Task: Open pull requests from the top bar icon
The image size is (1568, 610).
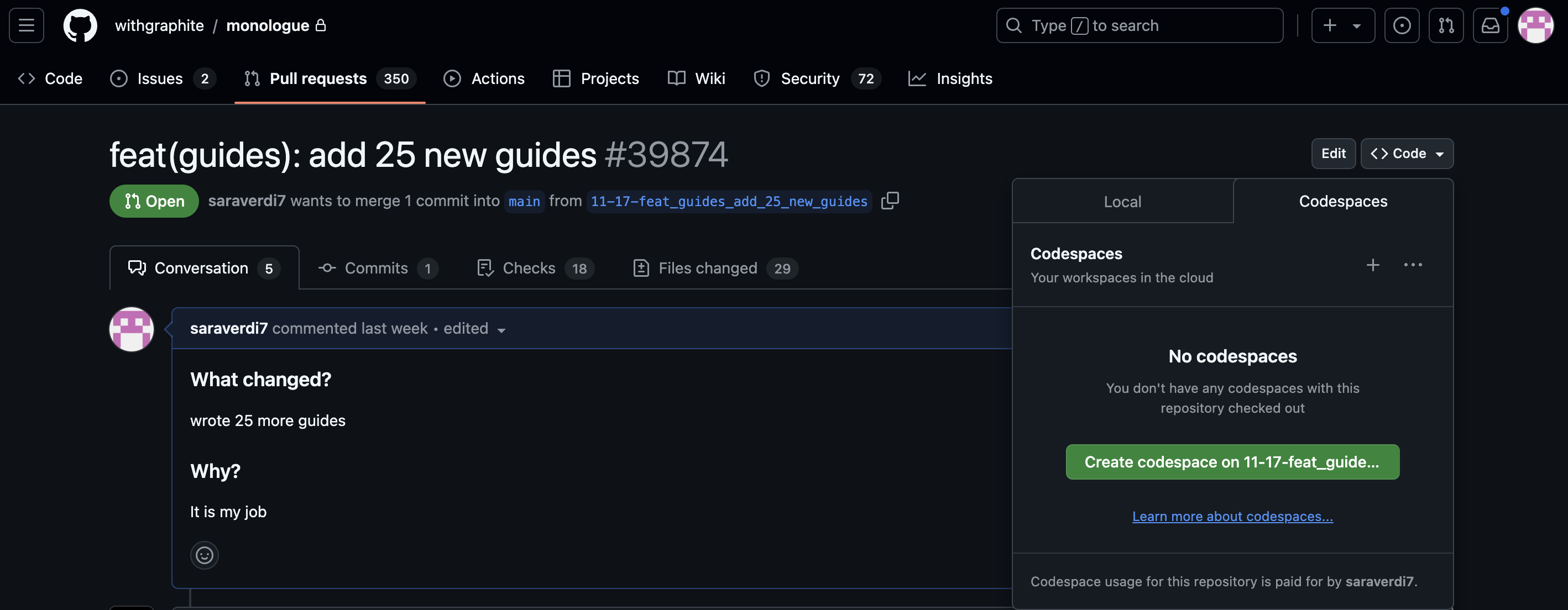Action: [x=1446, y=25]
